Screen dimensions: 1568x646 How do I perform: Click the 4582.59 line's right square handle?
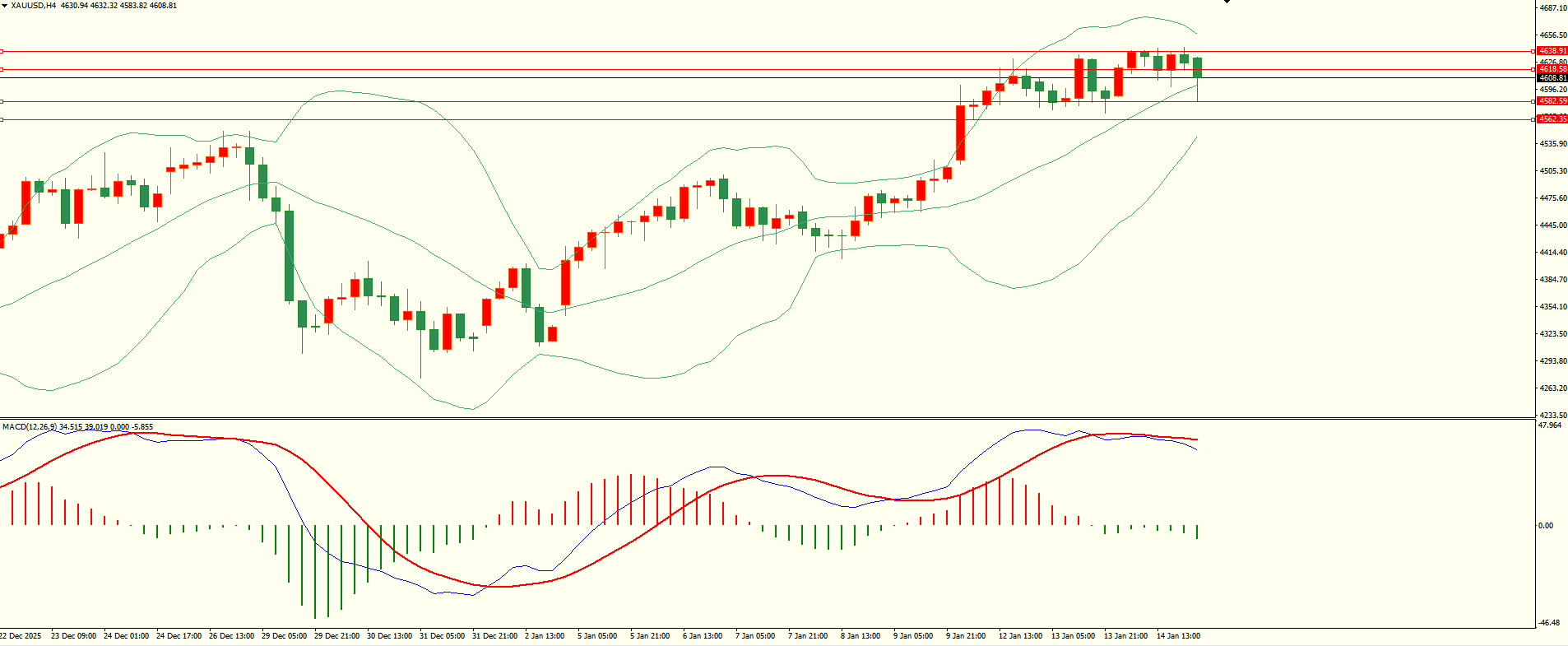[1533, 101]
